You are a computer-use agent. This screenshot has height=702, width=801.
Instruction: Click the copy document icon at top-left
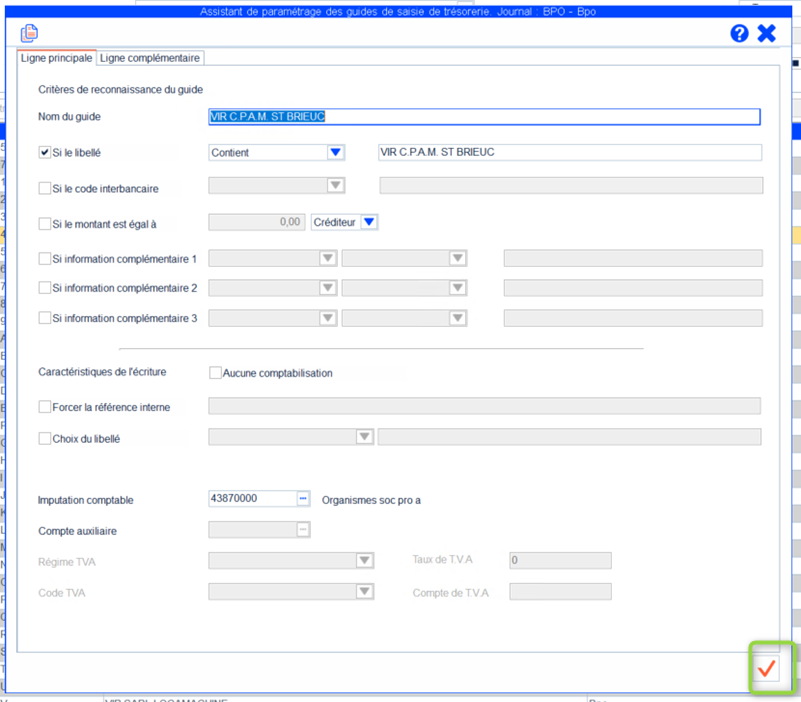click(x=29, y=34)
